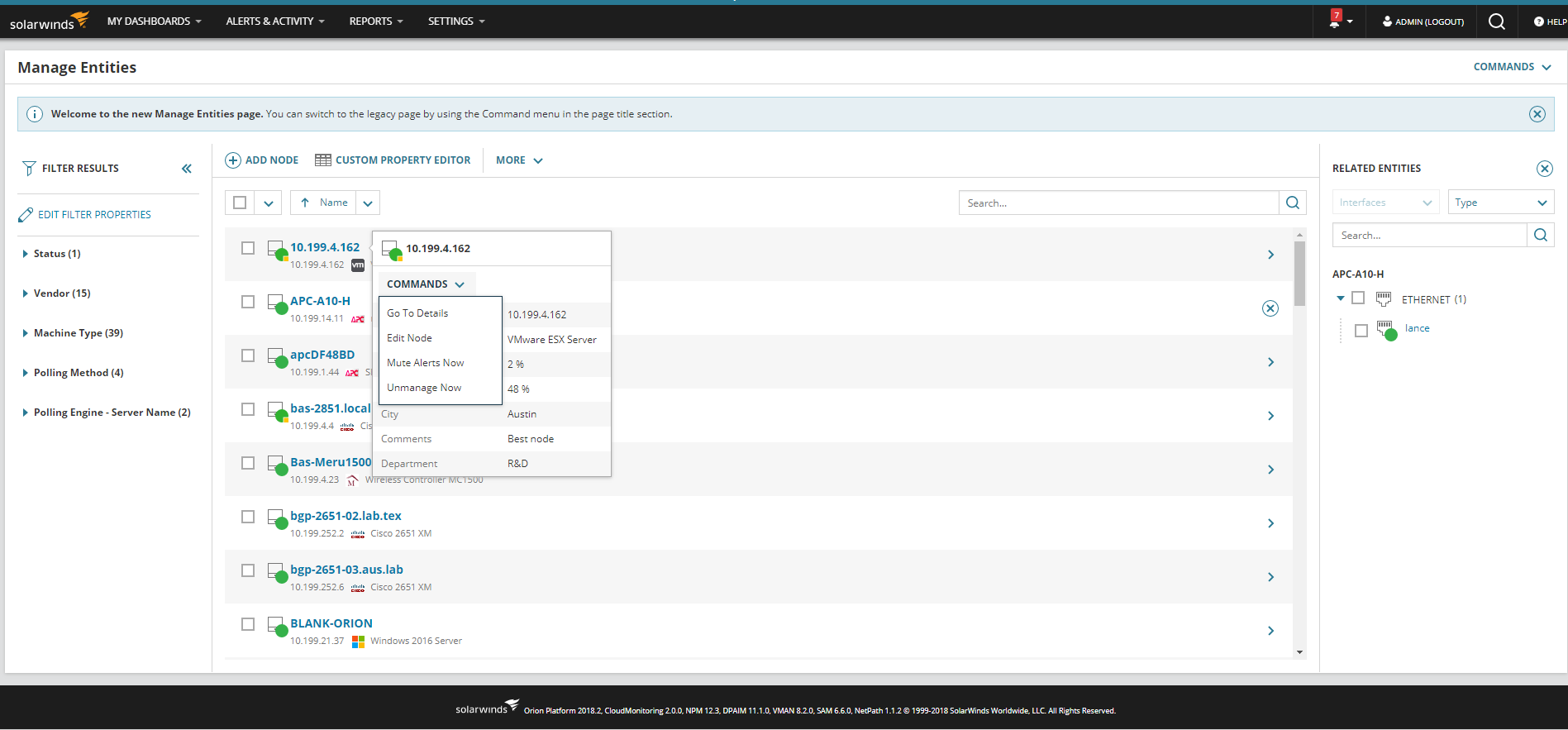Tick the bgp-2651-02.lab.tex checkbox
This screenshot has height=730, width=1568.
[x=248, y=517]
